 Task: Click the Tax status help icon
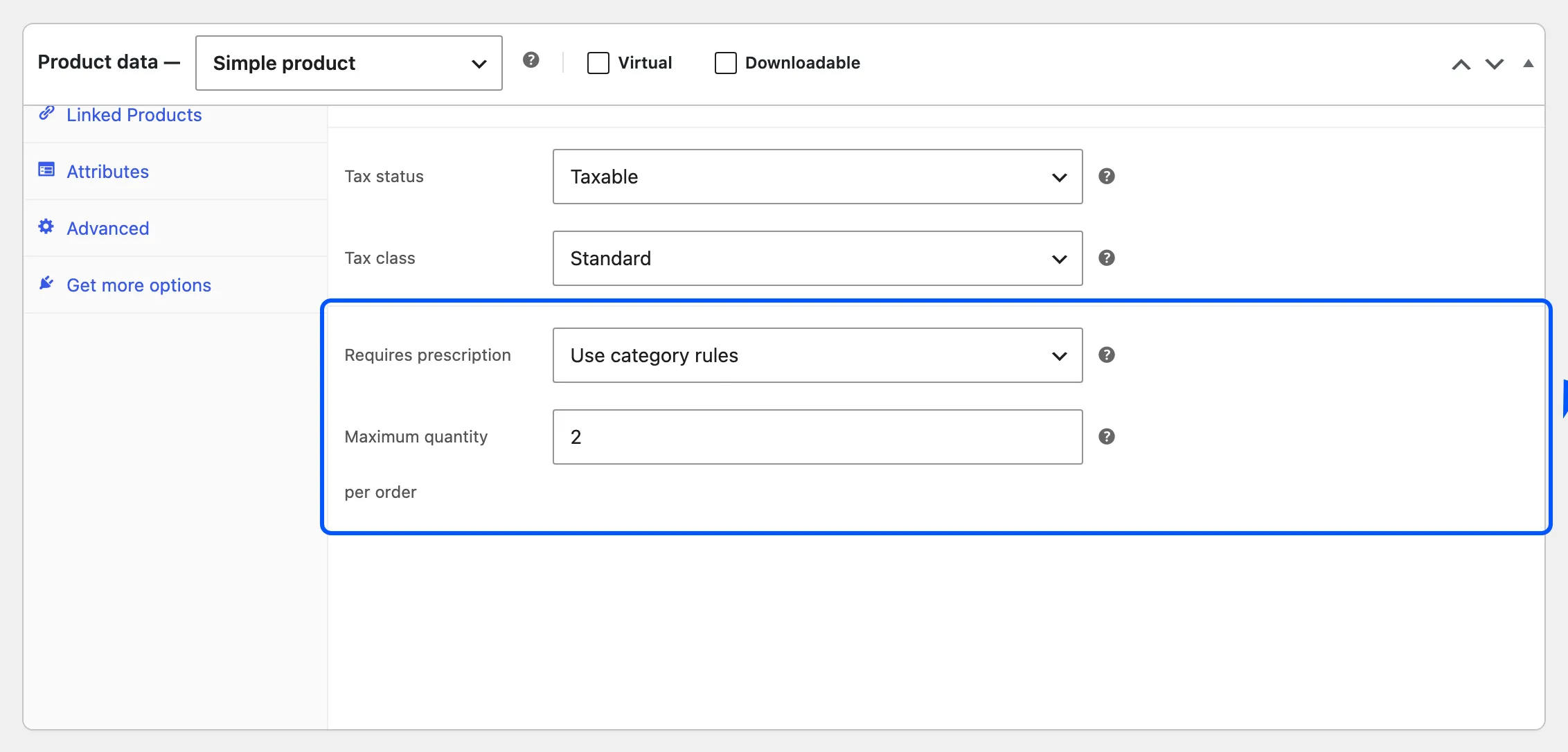pos(1107,177)
